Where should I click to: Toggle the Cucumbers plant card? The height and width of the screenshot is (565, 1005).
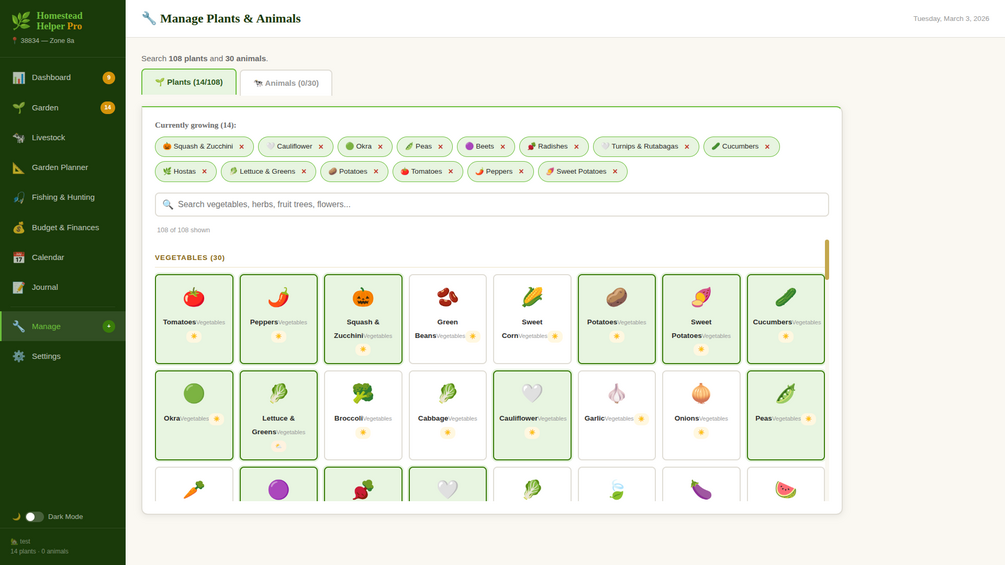(x=786, y=319)
